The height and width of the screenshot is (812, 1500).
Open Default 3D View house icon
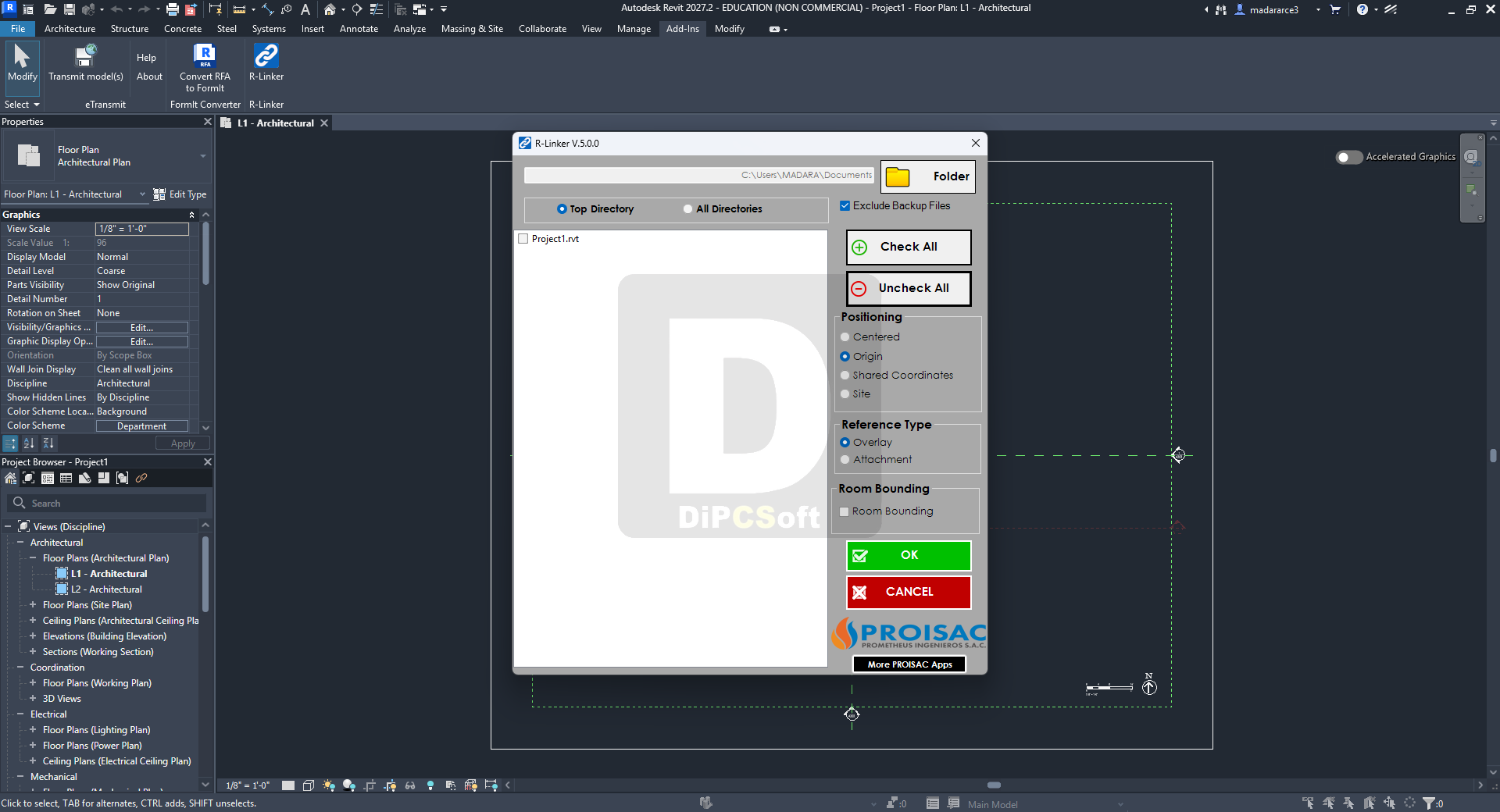point(330,9)
